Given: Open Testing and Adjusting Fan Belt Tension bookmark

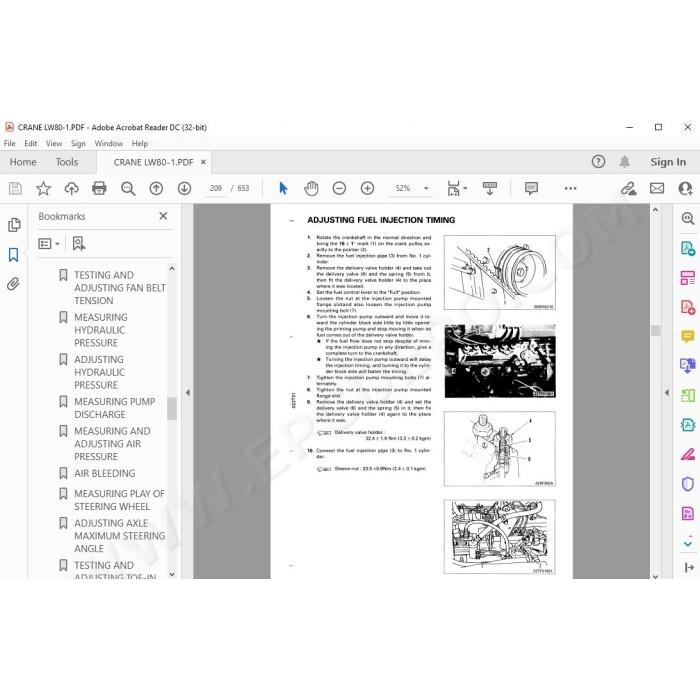Looking at the screenshot, I should [120, 288].
